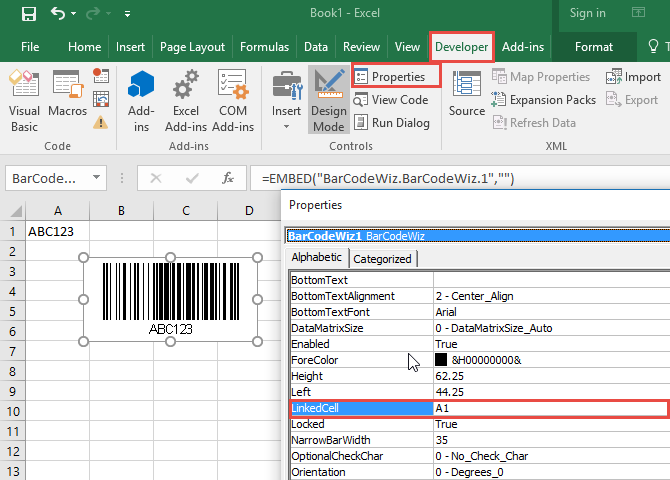670x480 pixels.
Task: Click the Cancel X icon in formula bar
Action: point(156,178)
